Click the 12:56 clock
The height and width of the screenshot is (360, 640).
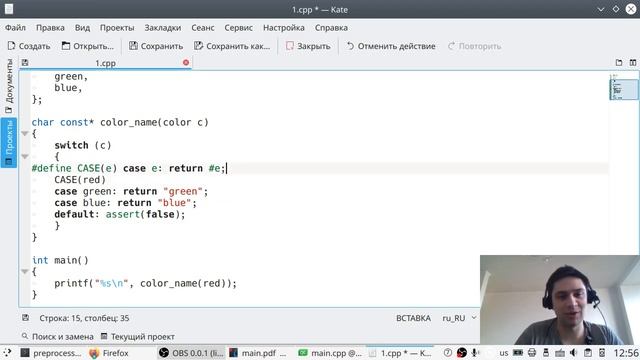pos(626,353)
